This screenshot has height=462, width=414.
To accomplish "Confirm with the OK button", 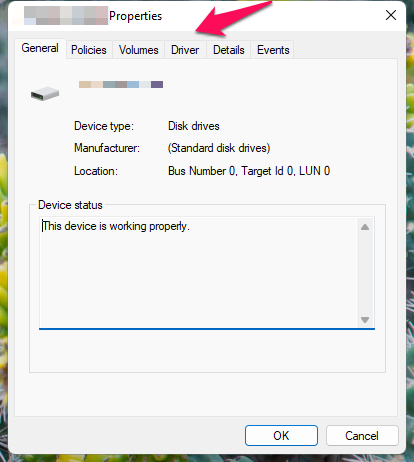I will click(x=281, y=435).
